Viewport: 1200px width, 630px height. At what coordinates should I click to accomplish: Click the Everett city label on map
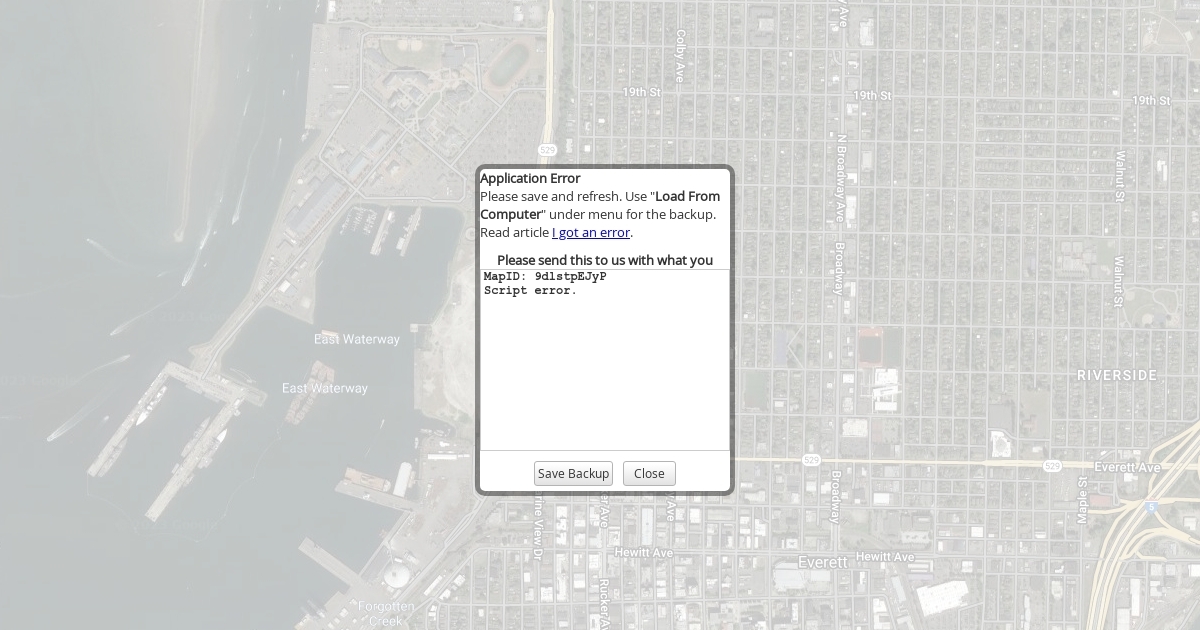(x=823, y=562)
